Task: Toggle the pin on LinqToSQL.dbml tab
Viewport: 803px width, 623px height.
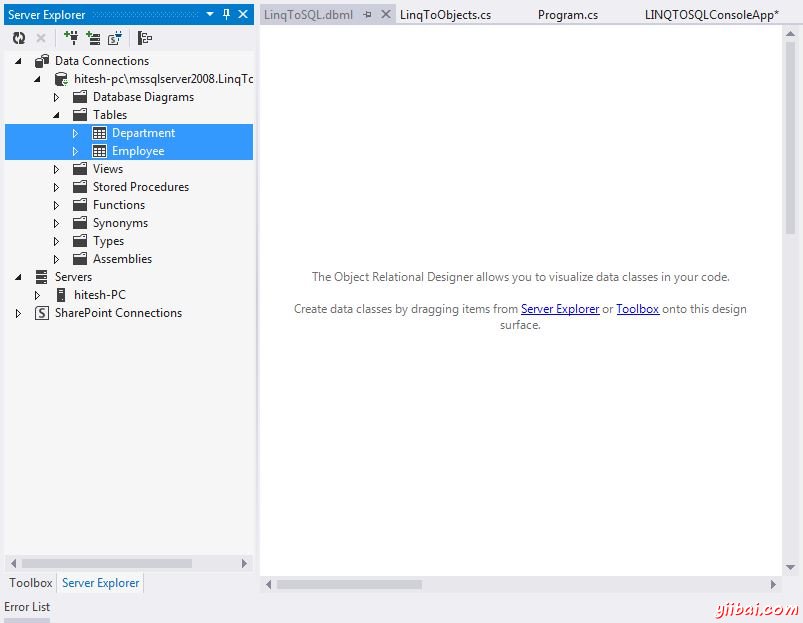Action: [368, 15]
